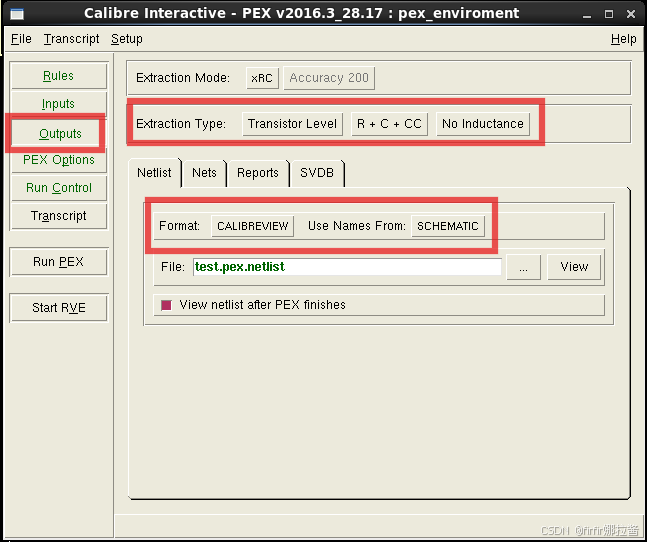Click the netlist File input field
Viewport: 647px width, 542px height.
coord(347,267)
